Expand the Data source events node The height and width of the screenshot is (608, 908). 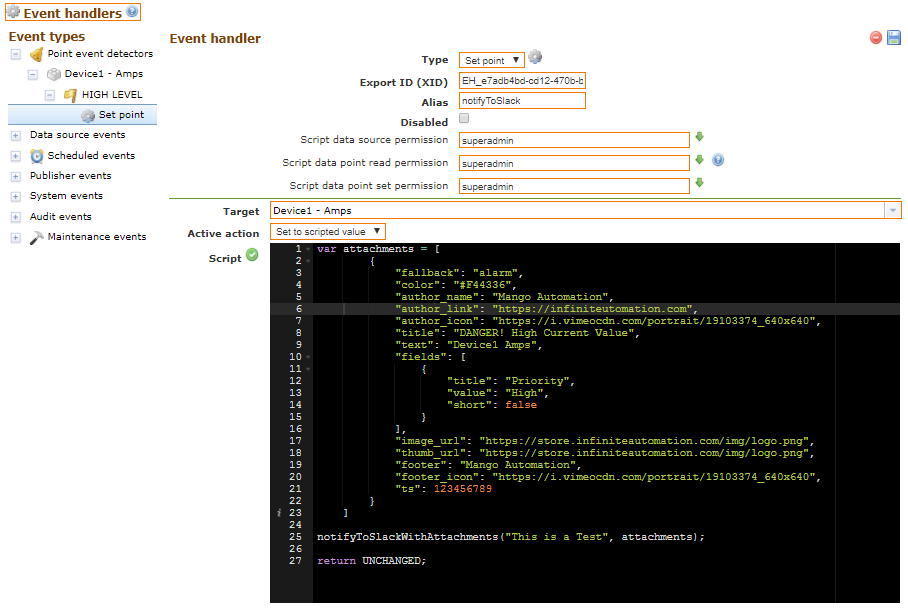click(16, 135)
